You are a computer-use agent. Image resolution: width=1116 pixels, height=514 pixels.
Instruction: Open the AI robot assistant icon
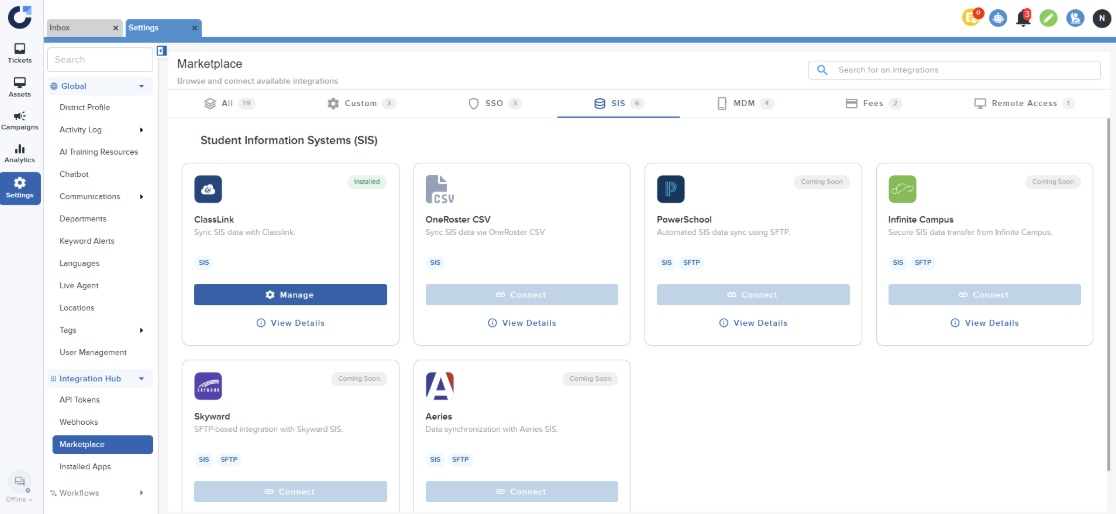point(998,18)
